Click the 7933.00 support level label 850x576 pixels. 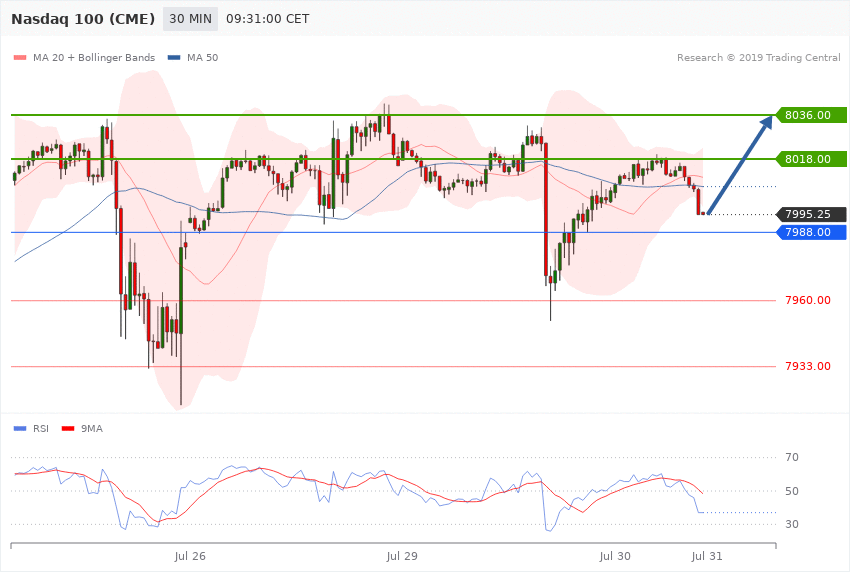[808, 366]
